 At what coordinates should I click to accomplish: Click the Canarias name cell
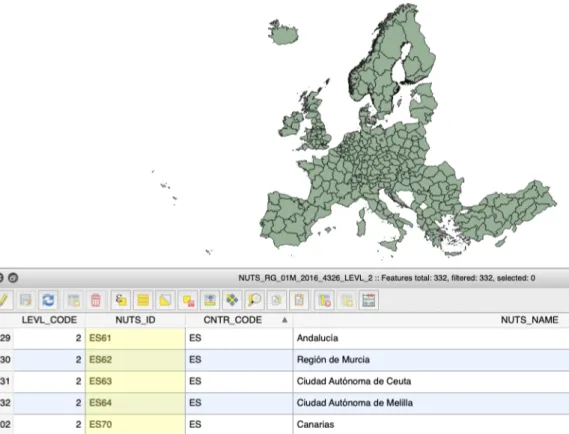pyautogui.click(x=431, y=424)
